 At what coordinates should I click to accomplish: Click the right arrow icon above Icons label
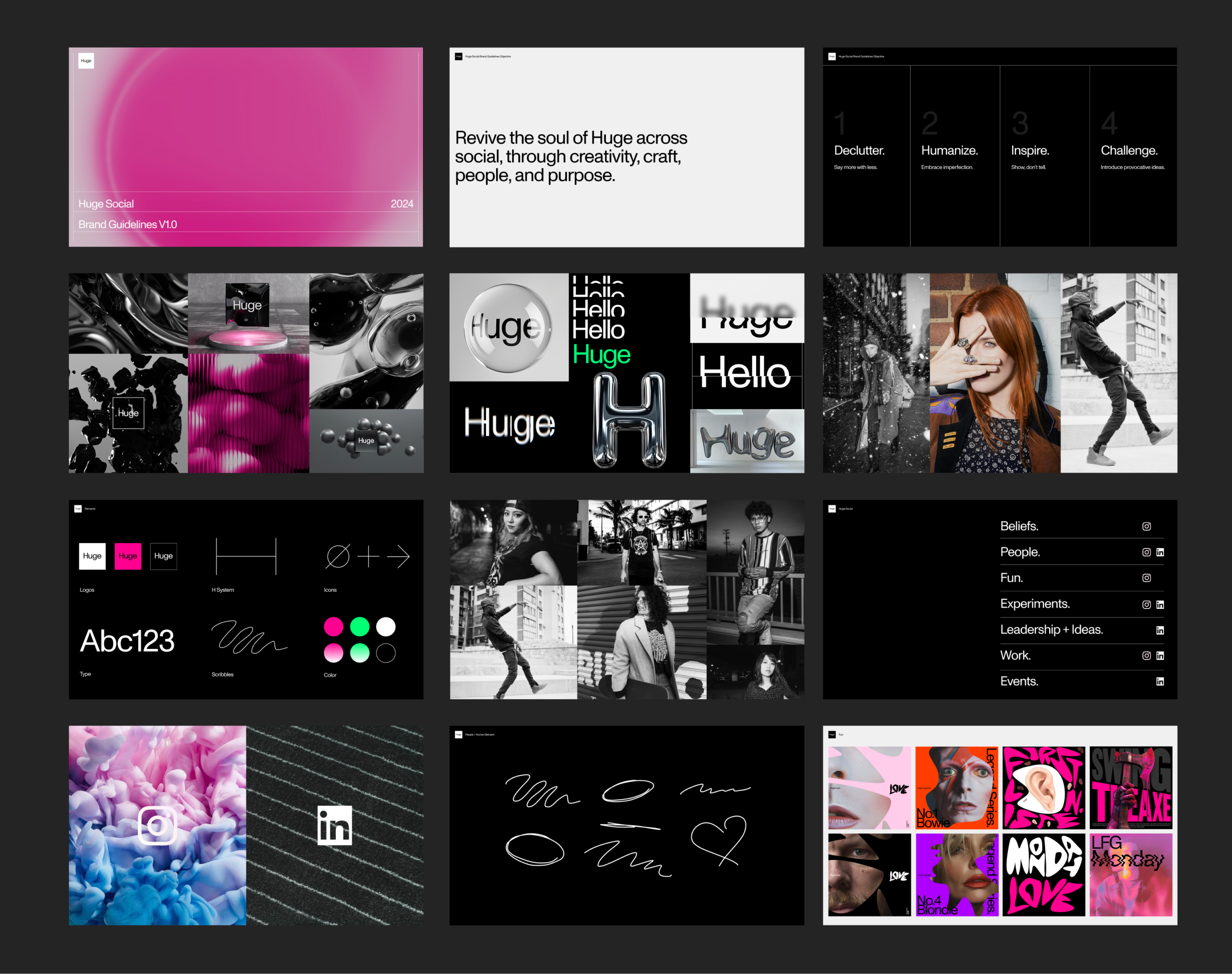pos(398,557)
